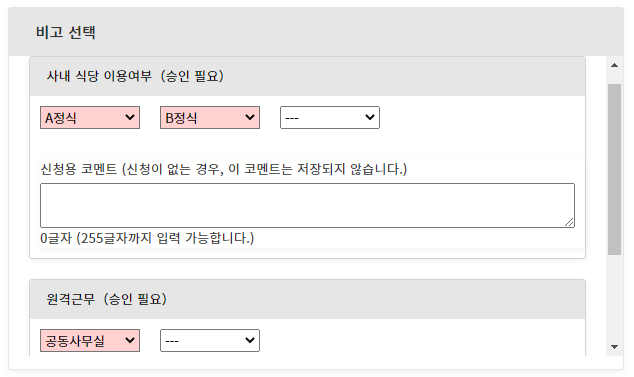Open the 공동사무실 remote work dropdown
The image size is (634, 377).
pyautogui.click(x=90, y=341)
